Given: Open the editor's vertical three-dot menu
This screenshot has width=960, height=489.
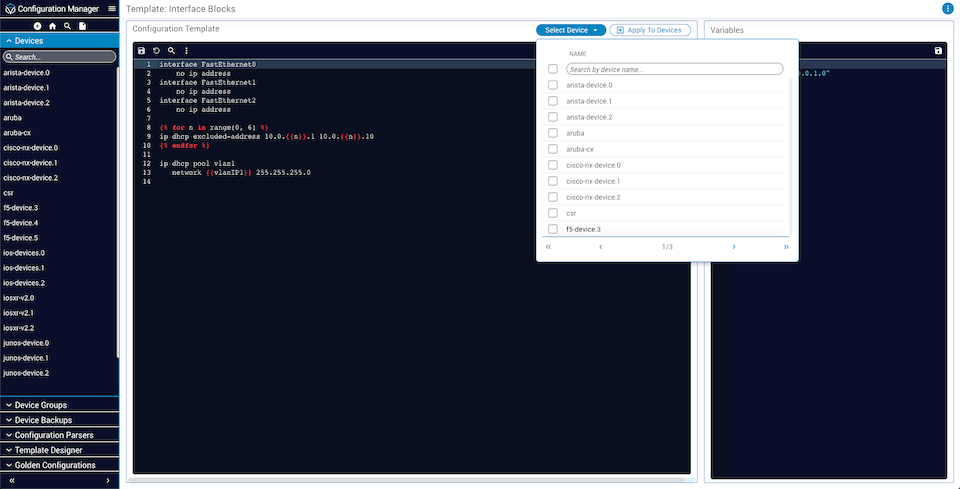Looking at the screenshot, I should coord(186,50).
